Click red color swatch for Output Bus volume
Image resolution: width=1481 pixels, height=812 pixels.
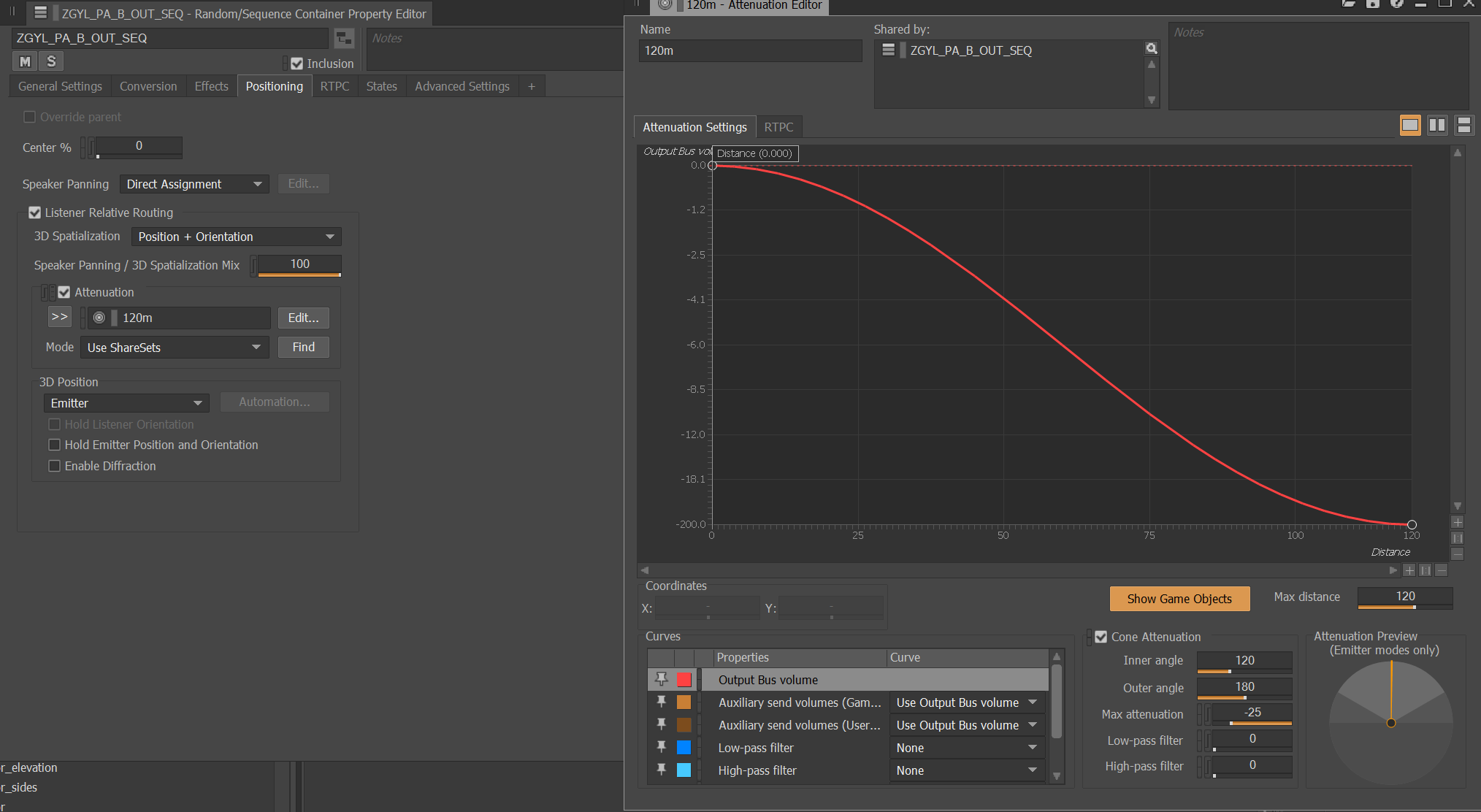pos(684,680)
